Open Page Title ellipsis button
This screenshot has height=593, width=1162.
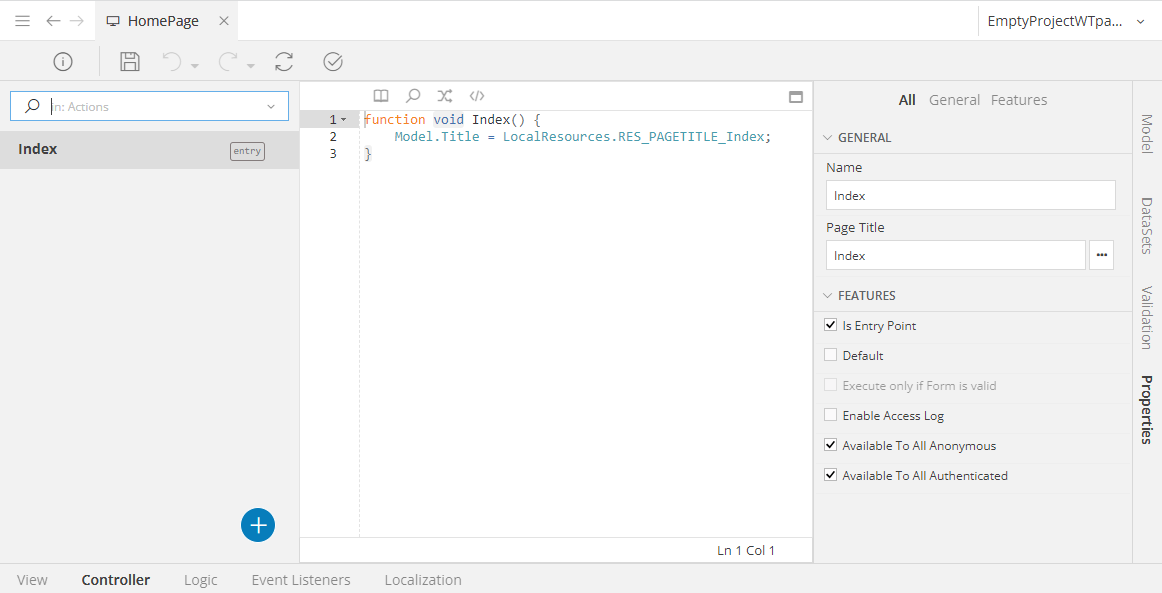click(x=1102, y=255)
